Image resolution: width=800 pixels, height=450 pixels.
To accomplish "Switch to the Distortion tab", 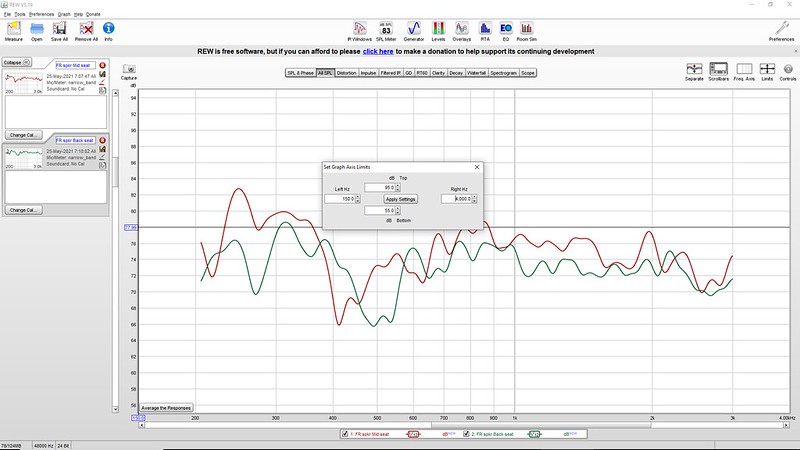I will pos(346,73).
